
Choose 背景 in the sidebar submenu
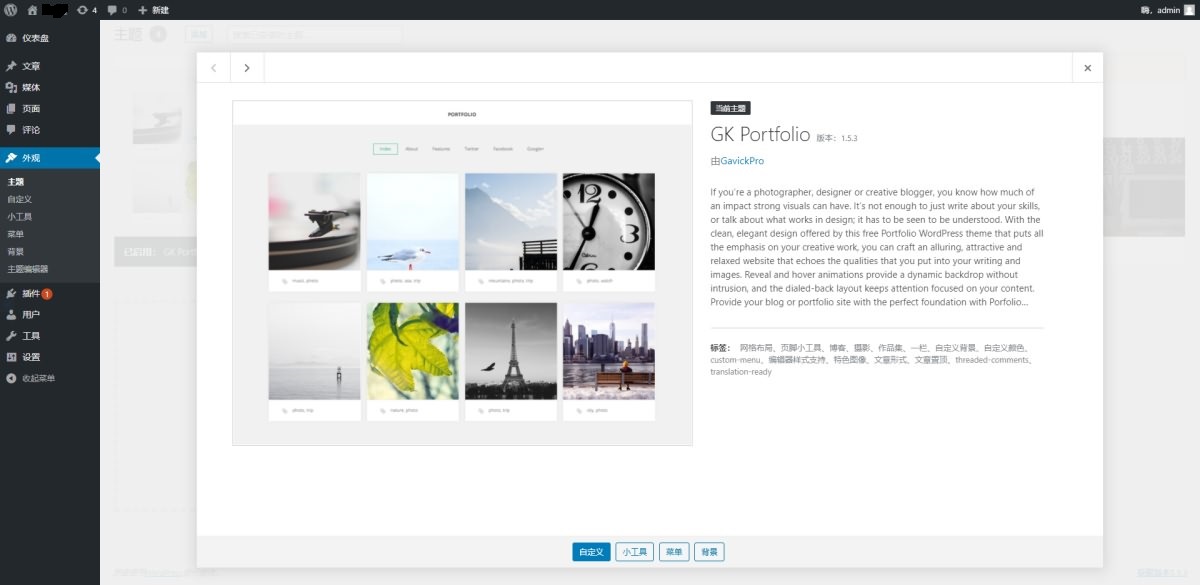[16, 251]
